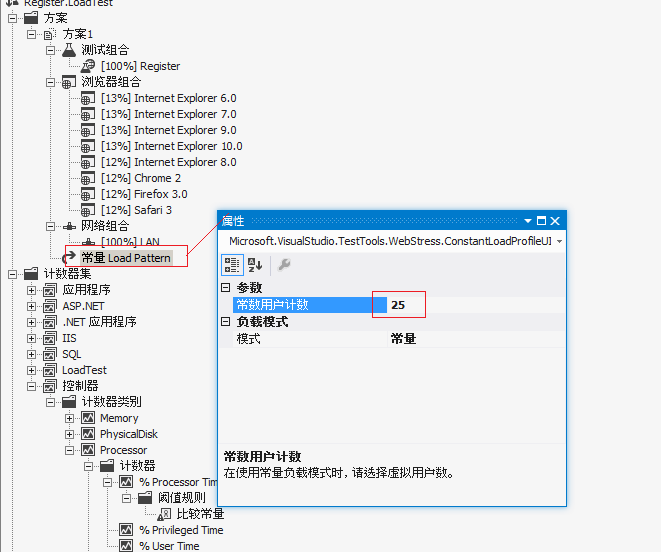Click the 常数用户计数 value field showing 25
Image resolution: width=661 pixels, height=557 pixels.
point(476,305)
